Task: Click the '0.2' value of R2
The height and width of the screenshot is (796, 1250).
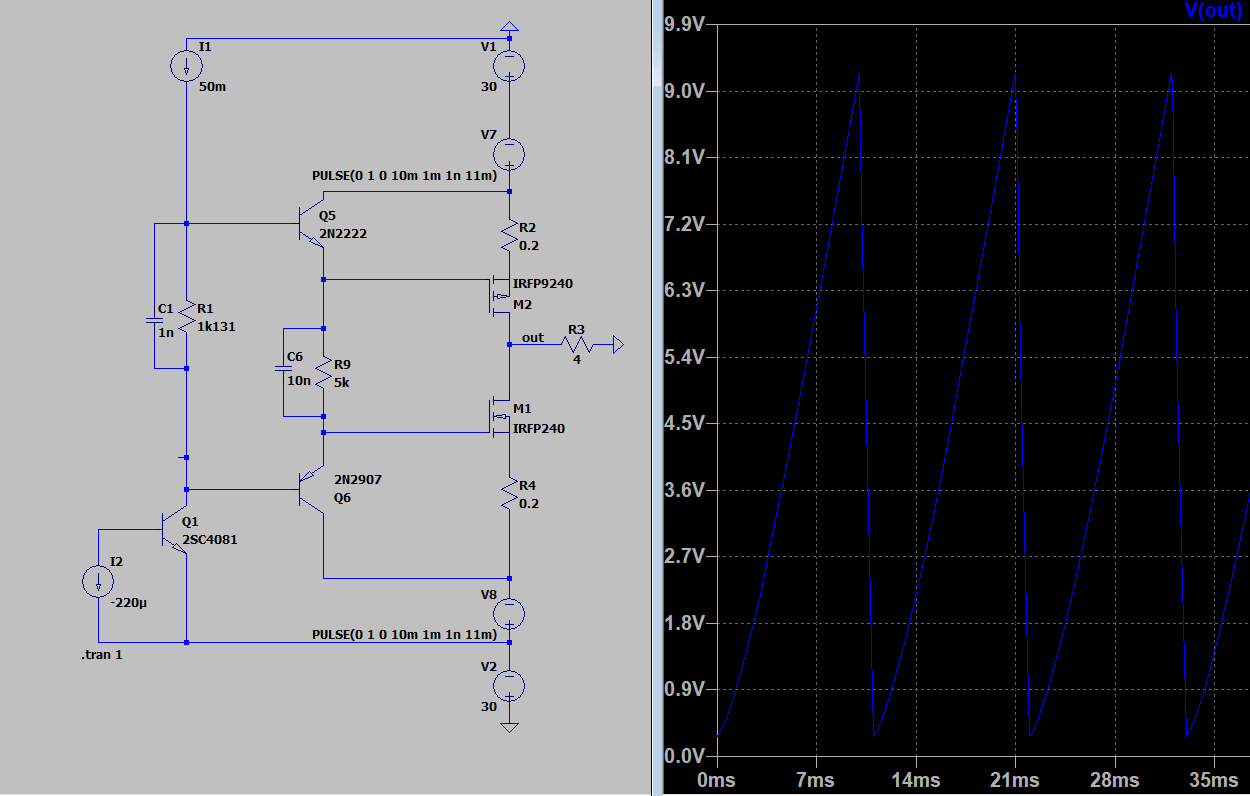Action: (530, 245)
